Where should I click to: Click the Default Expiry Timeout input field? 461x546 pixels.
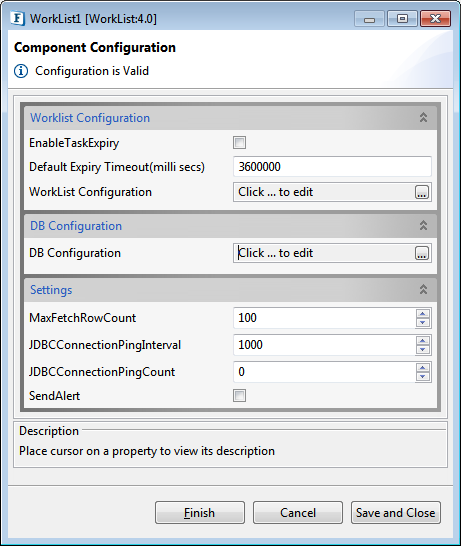click(x=332, y=167)
